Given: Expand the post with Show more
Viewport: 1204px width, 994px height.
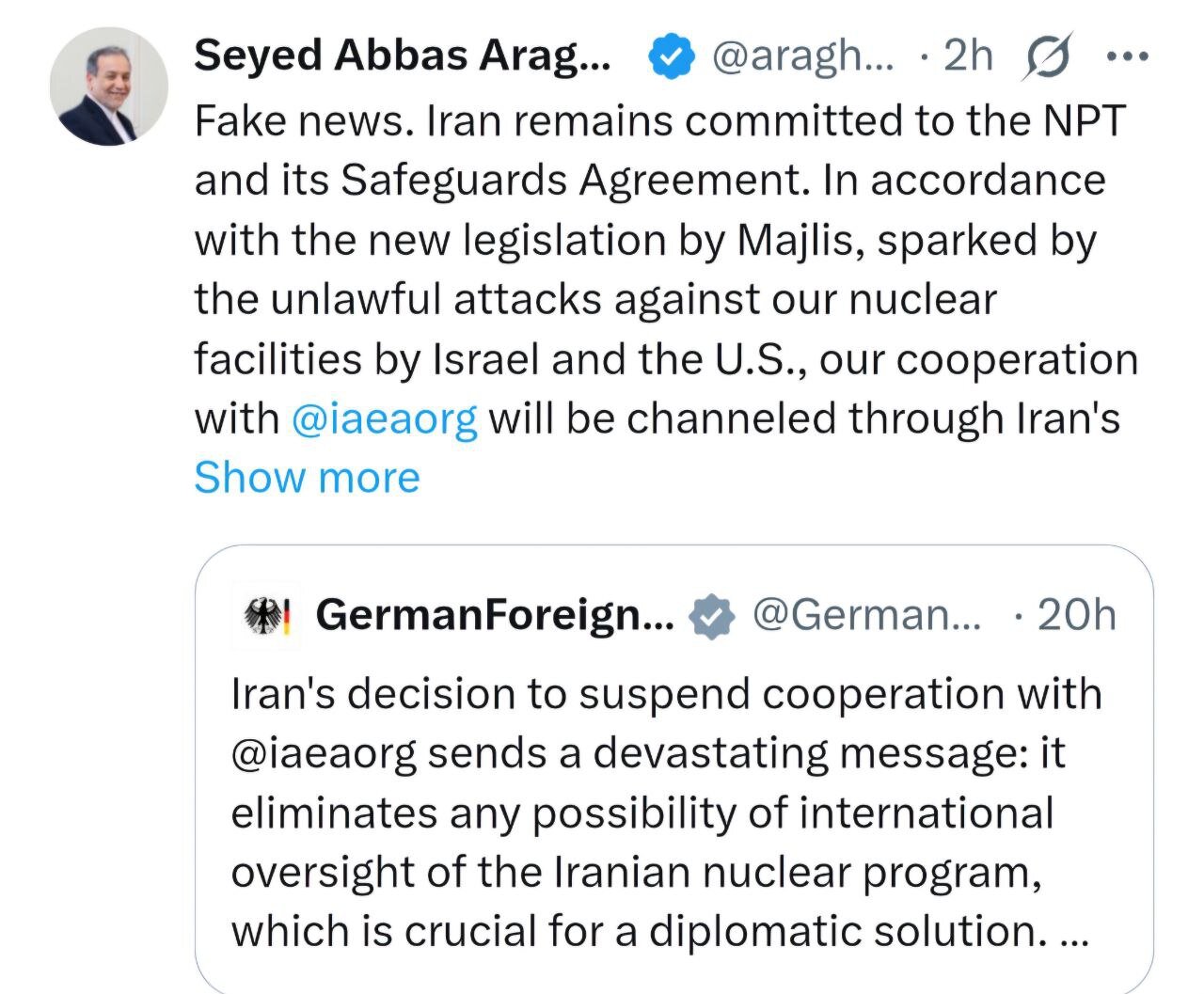Looking at the screenshot, I should [x=307, y=477].
